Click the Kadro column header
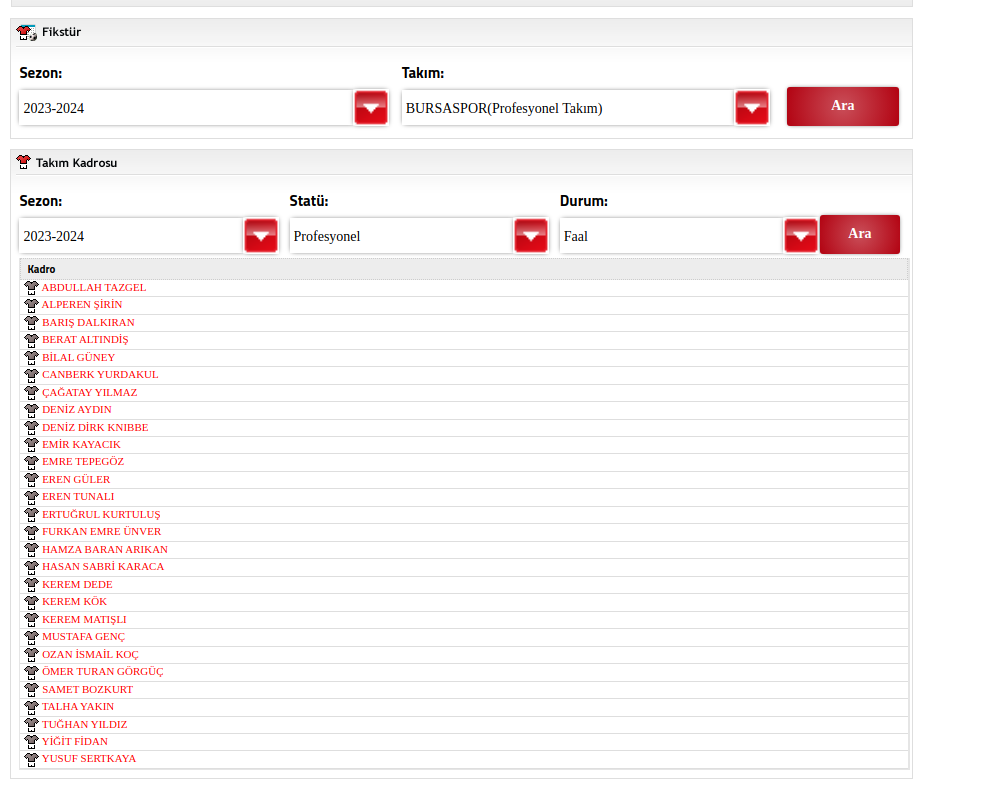The height and width of the screenshot is (787, 986). (x=42, y=269)
